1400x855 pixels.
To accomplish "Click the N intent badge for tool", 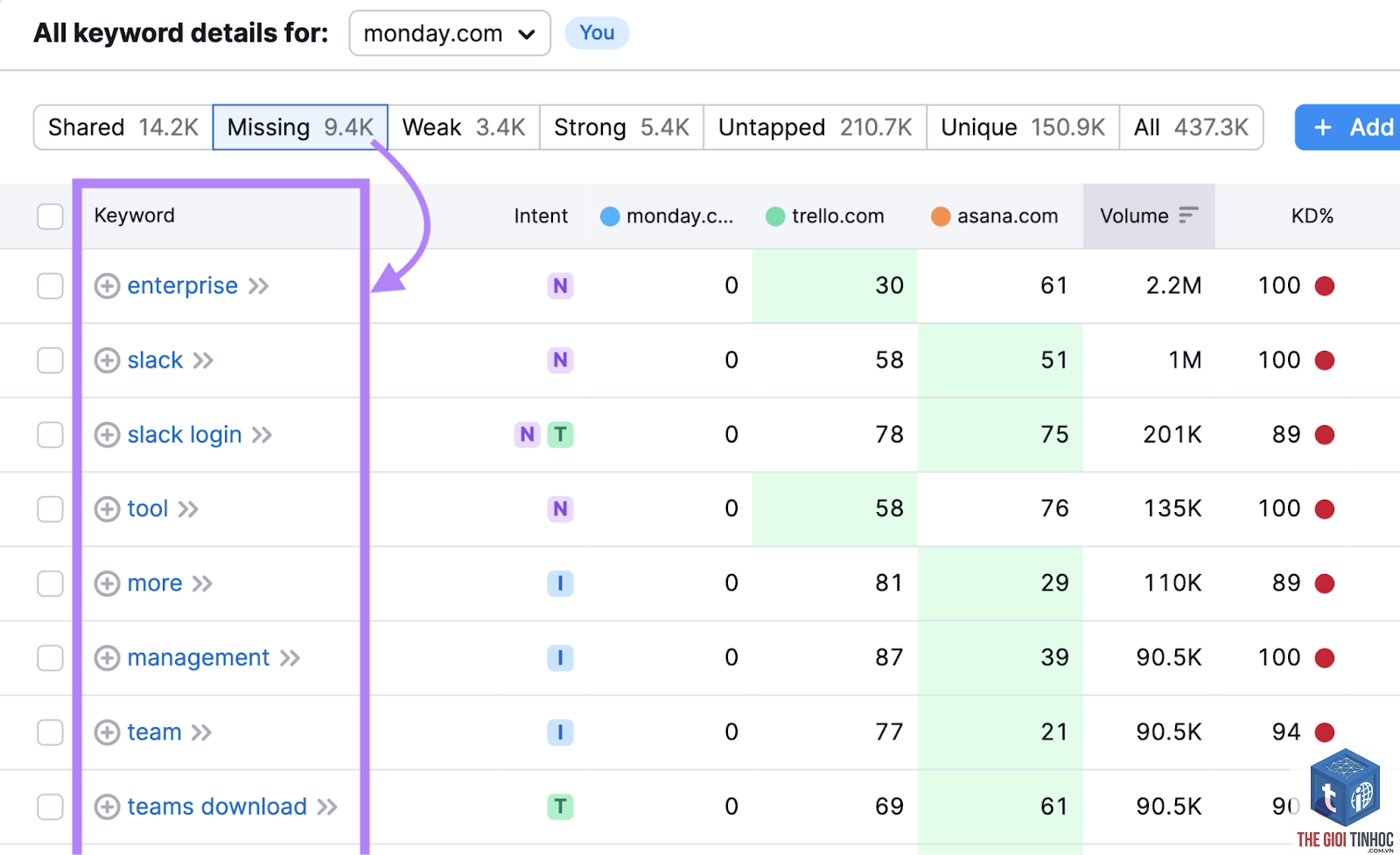I will [x=560, y=509].
